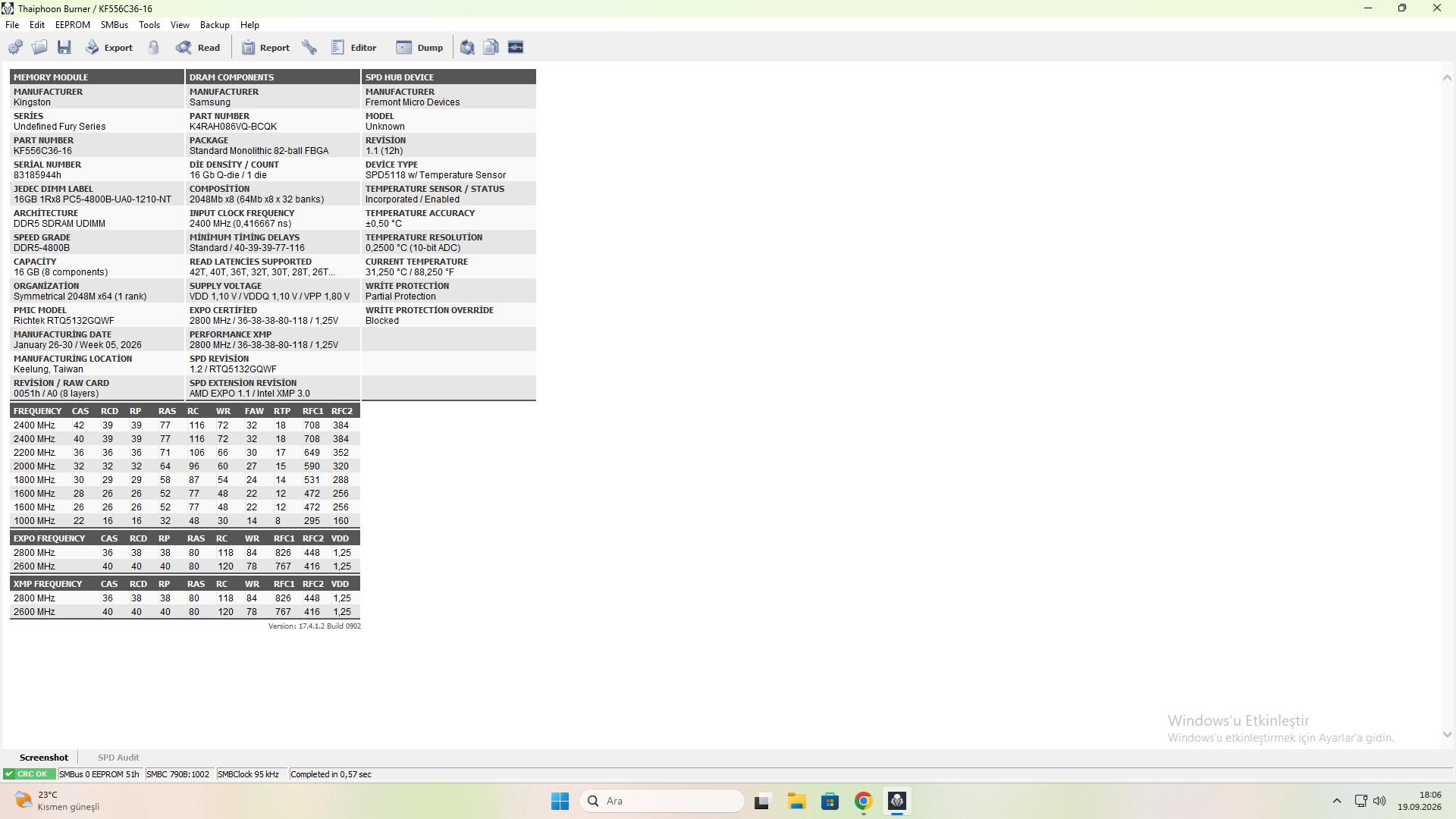Open the Editor from the toolbar
Screen dimensions: 1456x819
click(x=354, y=47)
